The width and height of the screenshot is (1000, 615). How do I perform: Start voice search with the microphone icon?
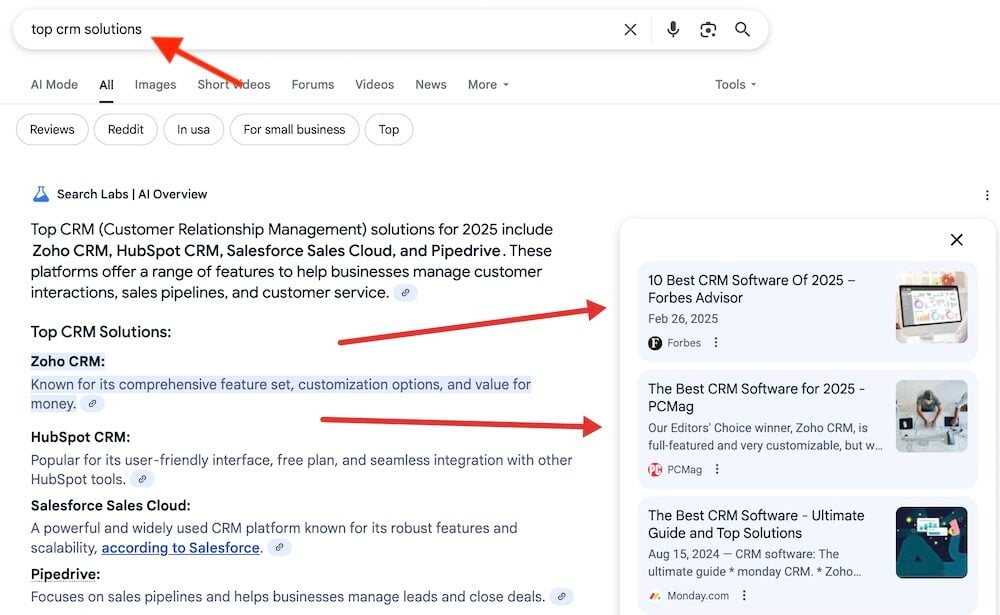click(x=673, y=29)
